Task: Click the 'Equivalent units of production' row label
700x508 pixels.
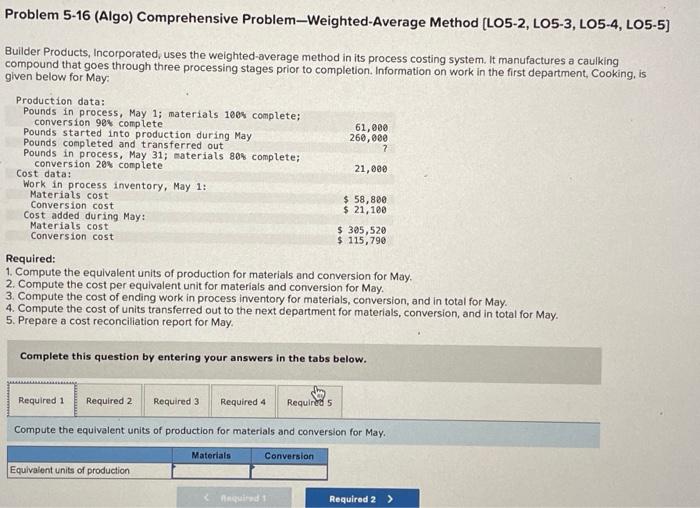Action: pyautogui.click(x=70, y=470)
